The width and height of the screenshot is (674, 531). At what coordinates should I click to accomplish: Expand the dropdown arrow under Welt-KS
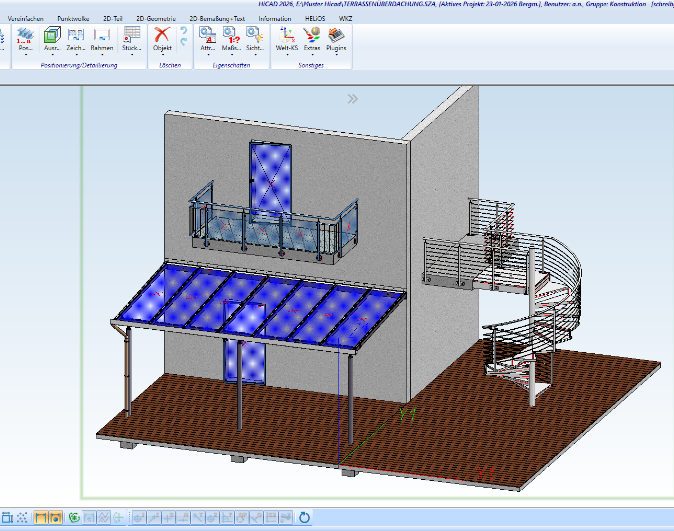(x=286, y=56)
